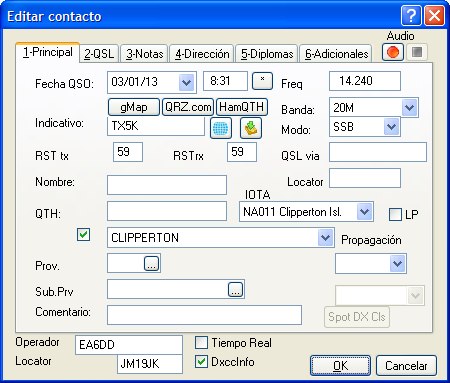Click the bottom Locator field with JM19JK
The image size is (450, 383).
point(150,364)
